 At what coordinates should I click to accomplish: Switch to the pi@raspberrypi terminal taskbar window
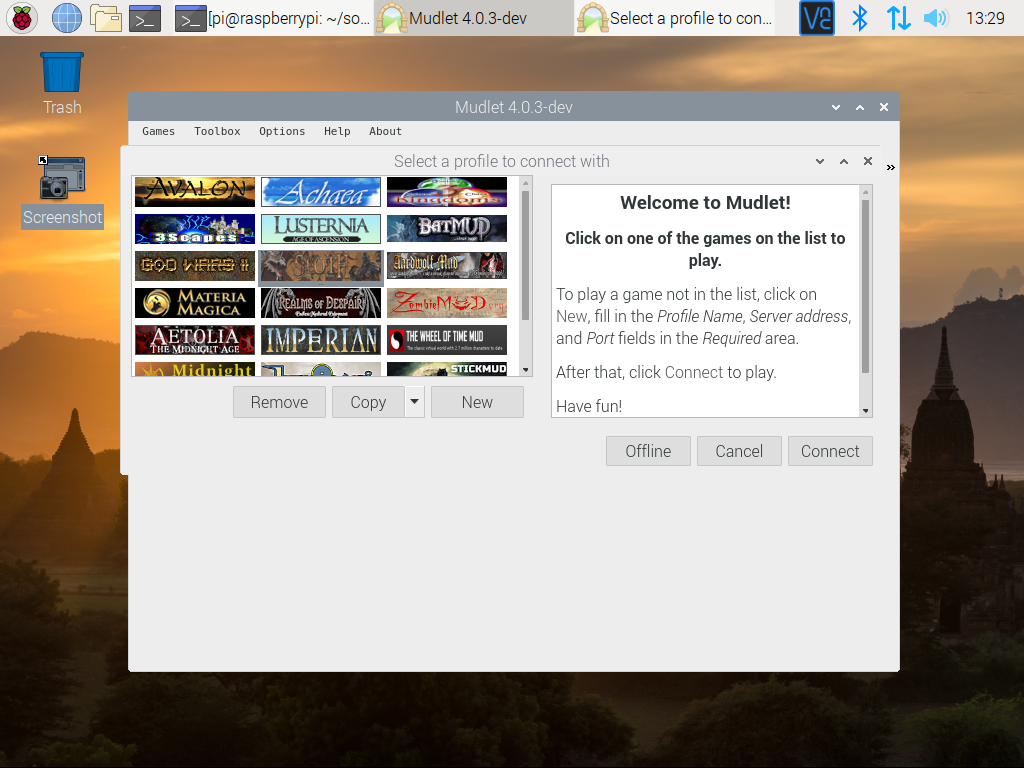[272, 18]
